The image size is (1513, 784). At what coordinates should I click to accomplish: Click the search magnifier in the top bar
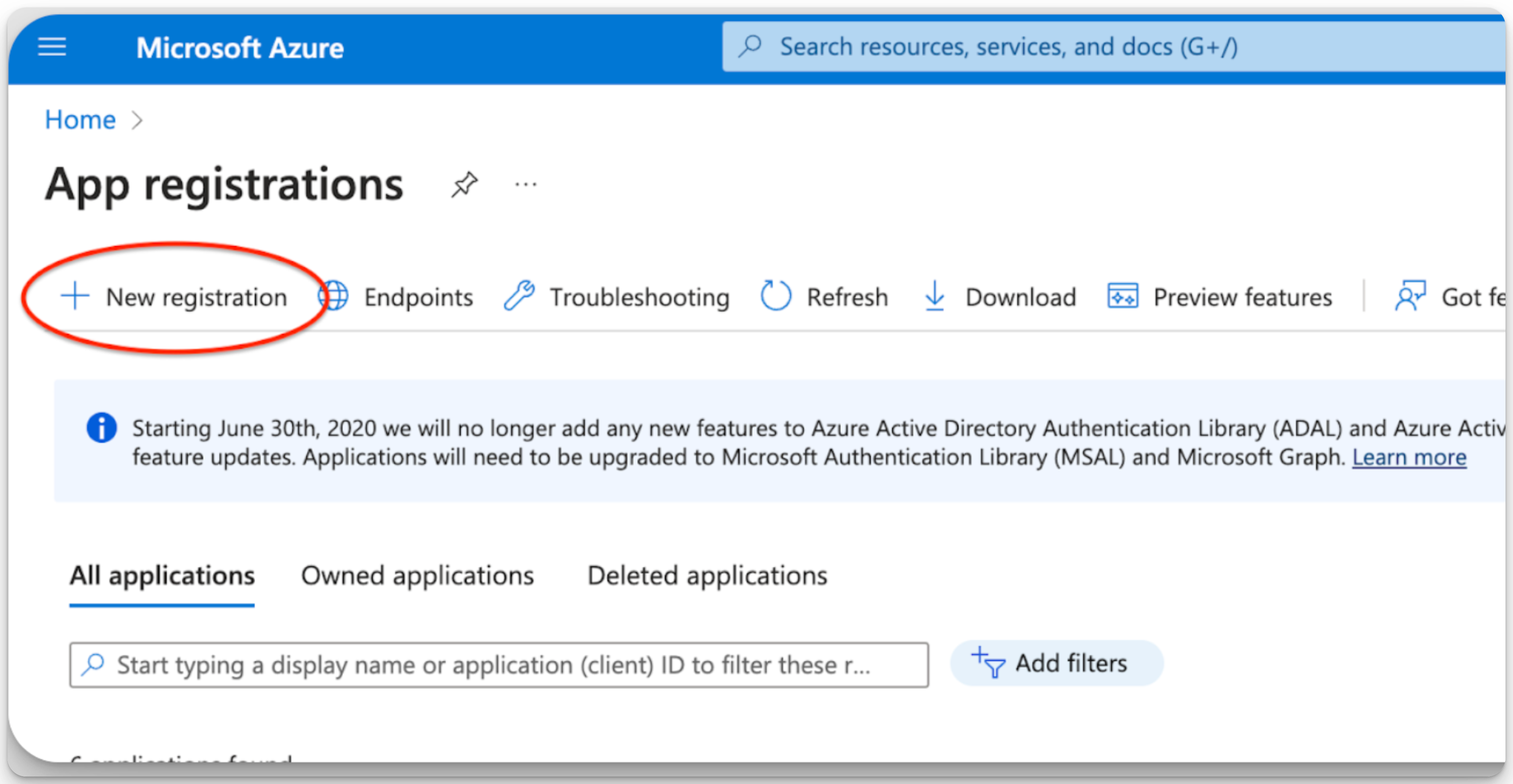750,46
